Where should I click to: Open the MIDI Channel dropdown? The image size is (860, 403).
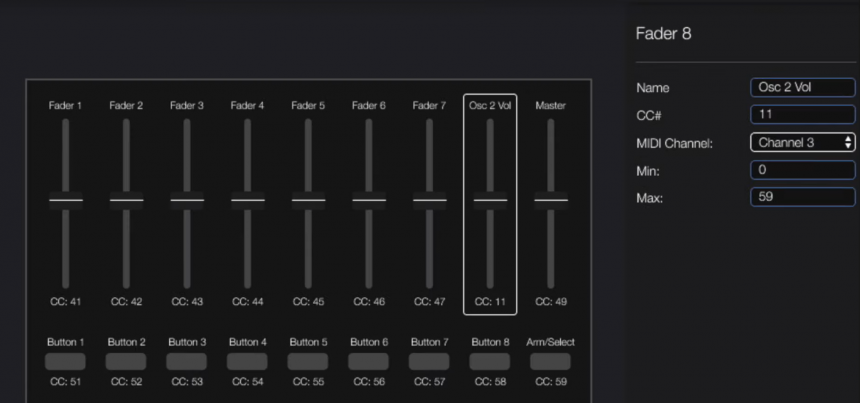pyautogui.click(x=802, y=143)
